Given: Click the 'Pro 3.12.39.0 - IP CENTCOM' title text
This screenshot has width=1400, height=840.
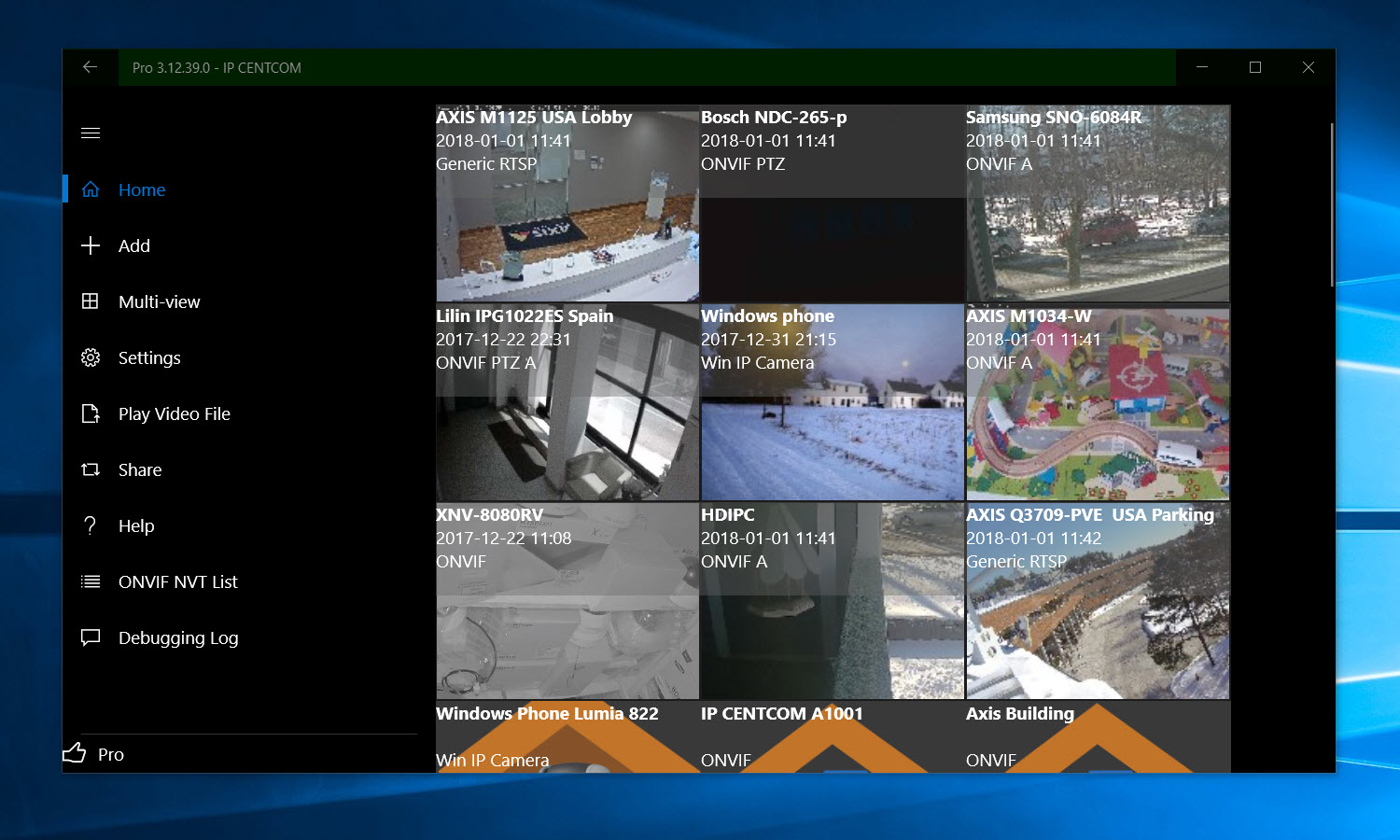Looking at the screenshot, I should pos(217,67).
